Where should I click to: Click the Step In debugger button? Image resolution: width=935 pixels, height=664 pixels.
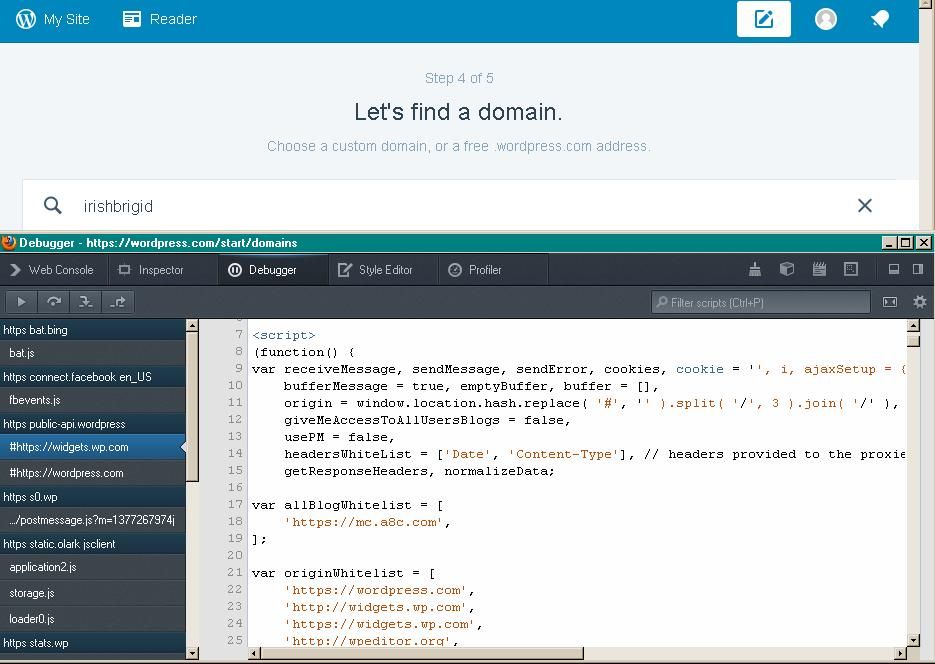[86, 302]
